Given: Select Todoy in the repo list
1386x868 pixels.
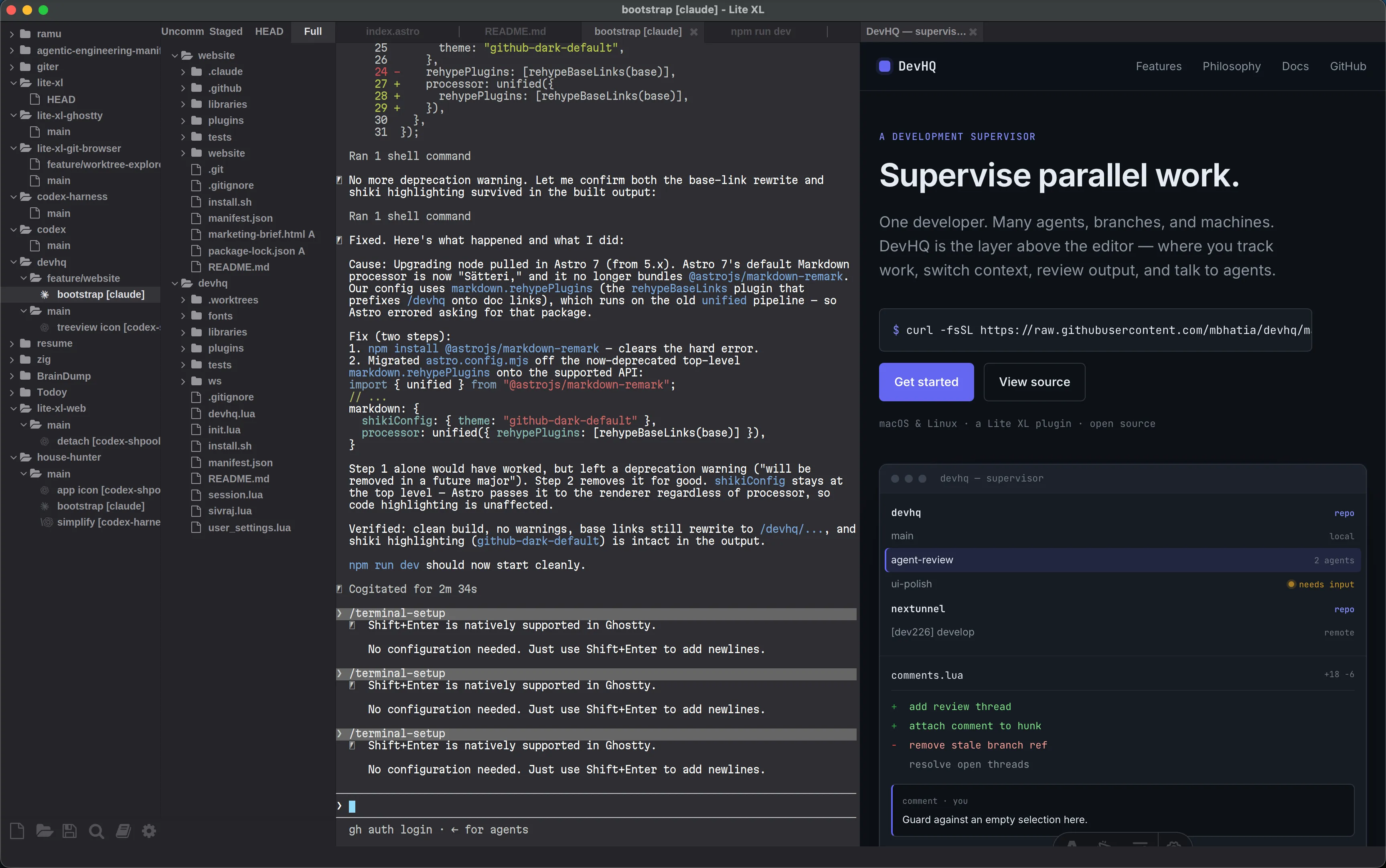Looking at the screenshot, I should [52, 392].
